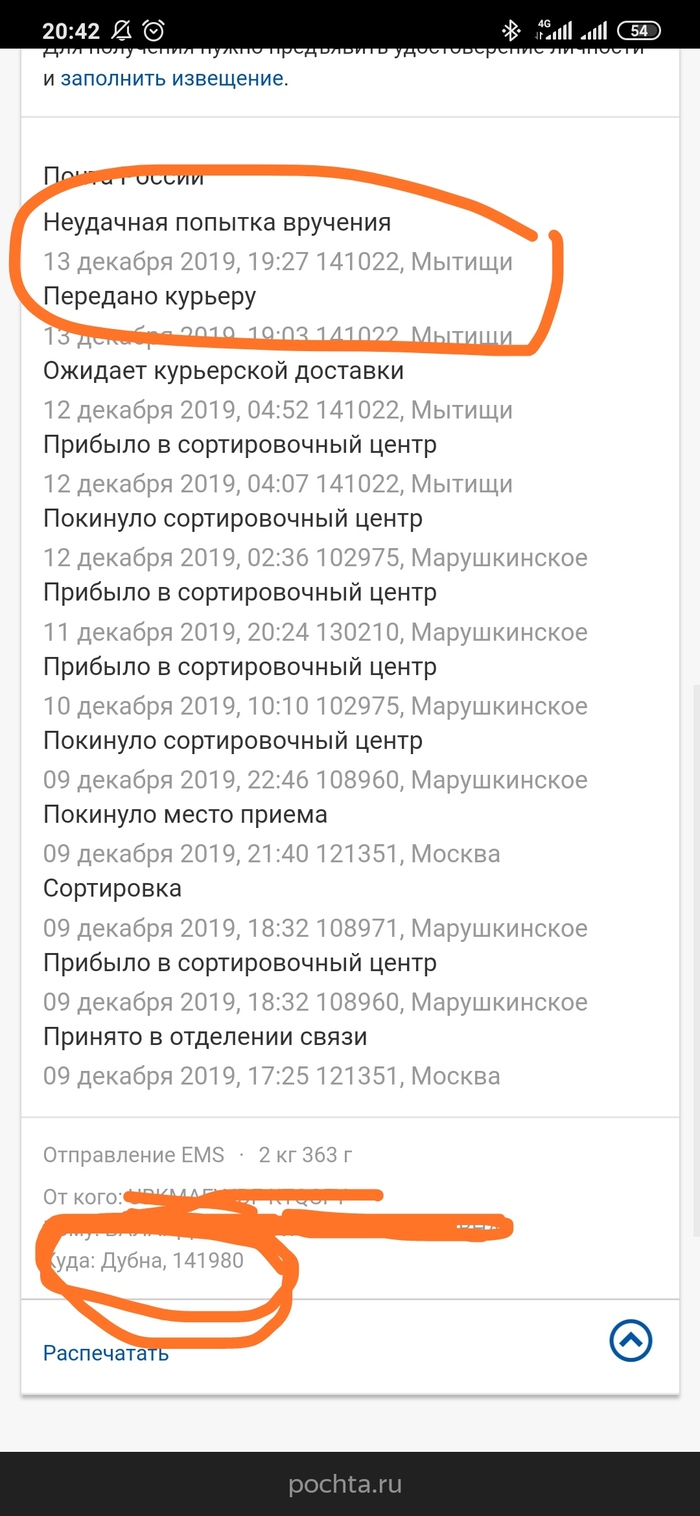Select the 'Неудачная попытка вручения' status entry
This screenshot has width=700, height=1516.
point(217,222)
